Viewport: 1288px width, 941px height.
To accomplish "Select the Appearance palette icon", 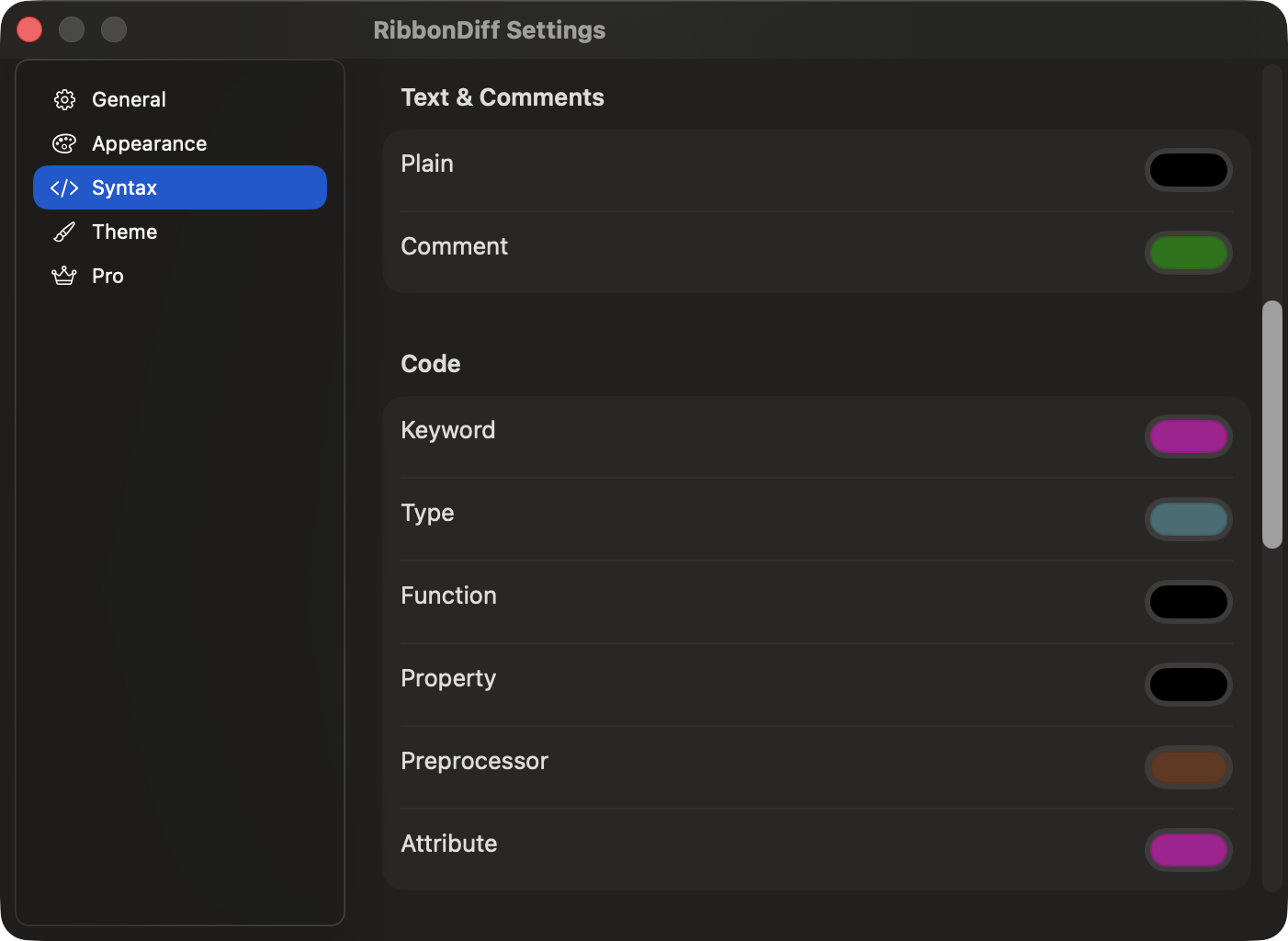I will [64, 143].
